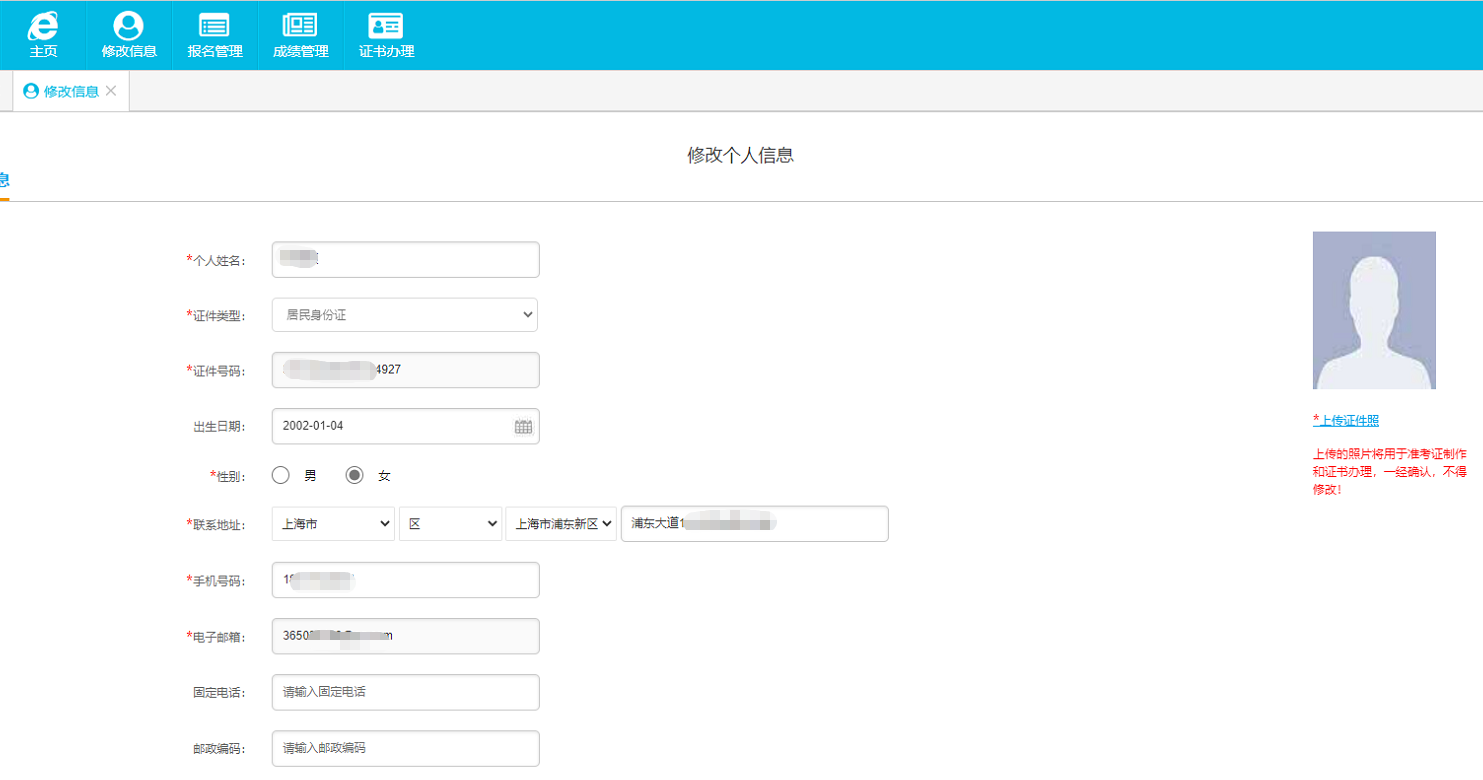Open the calendar picker for 出生日期

(x=522, y=426)
